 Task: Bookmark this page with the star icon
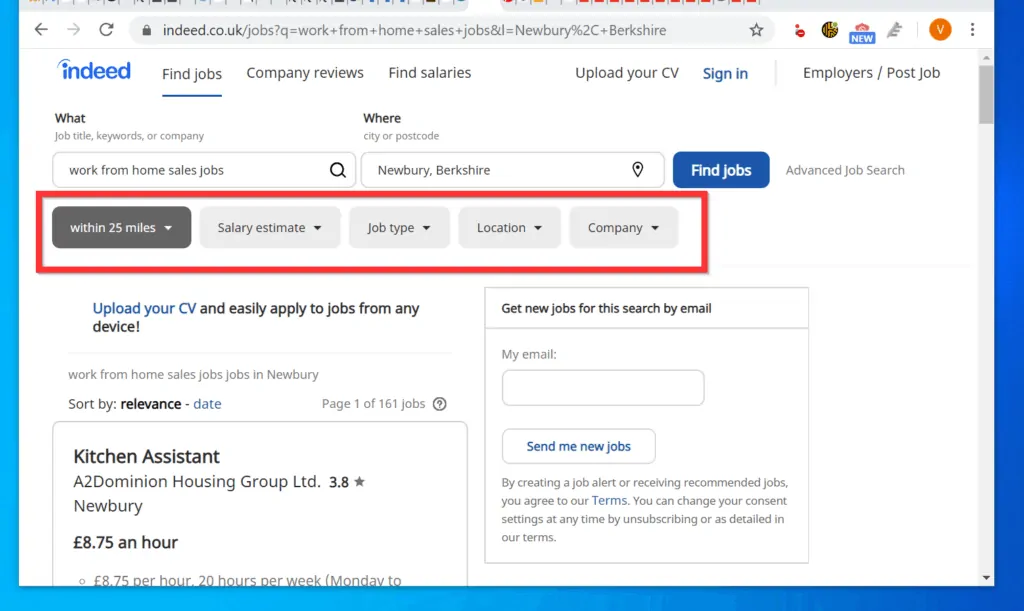757,30
